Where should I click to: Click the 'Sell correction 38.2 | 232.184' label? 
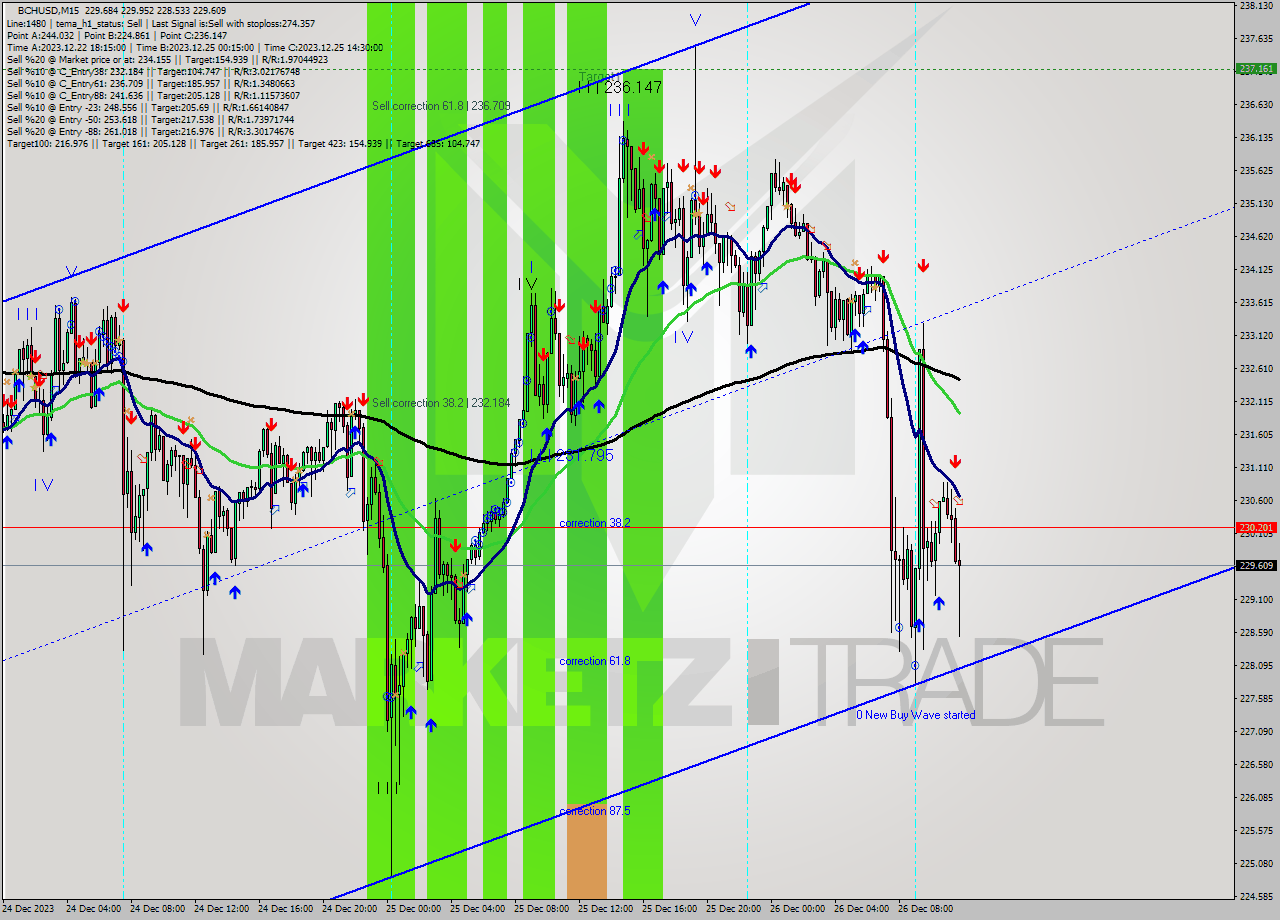[x=441, y=403]
